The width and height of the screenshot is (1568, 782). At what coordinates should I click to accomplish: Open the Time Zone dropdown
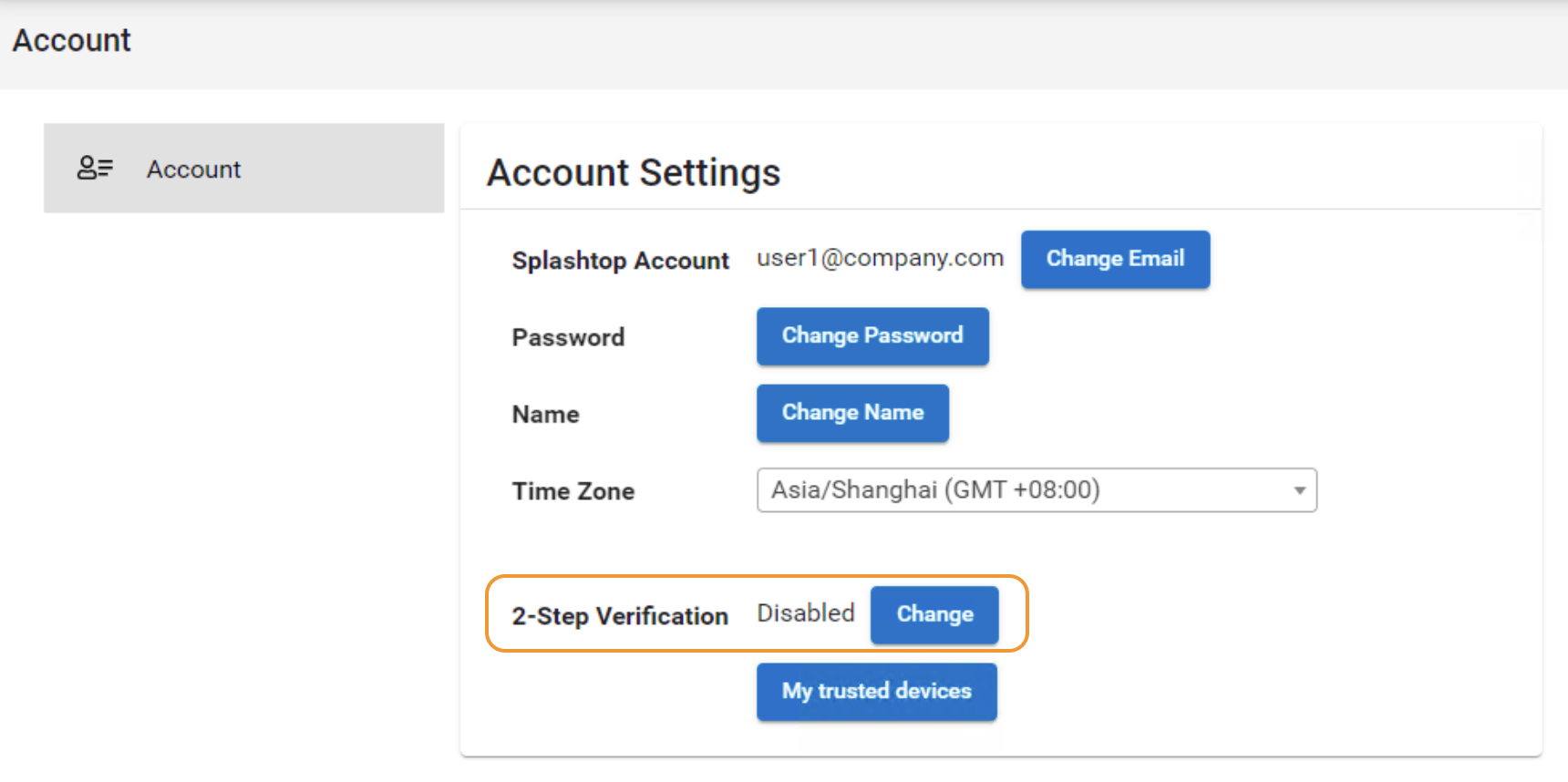coord(1037,490)
